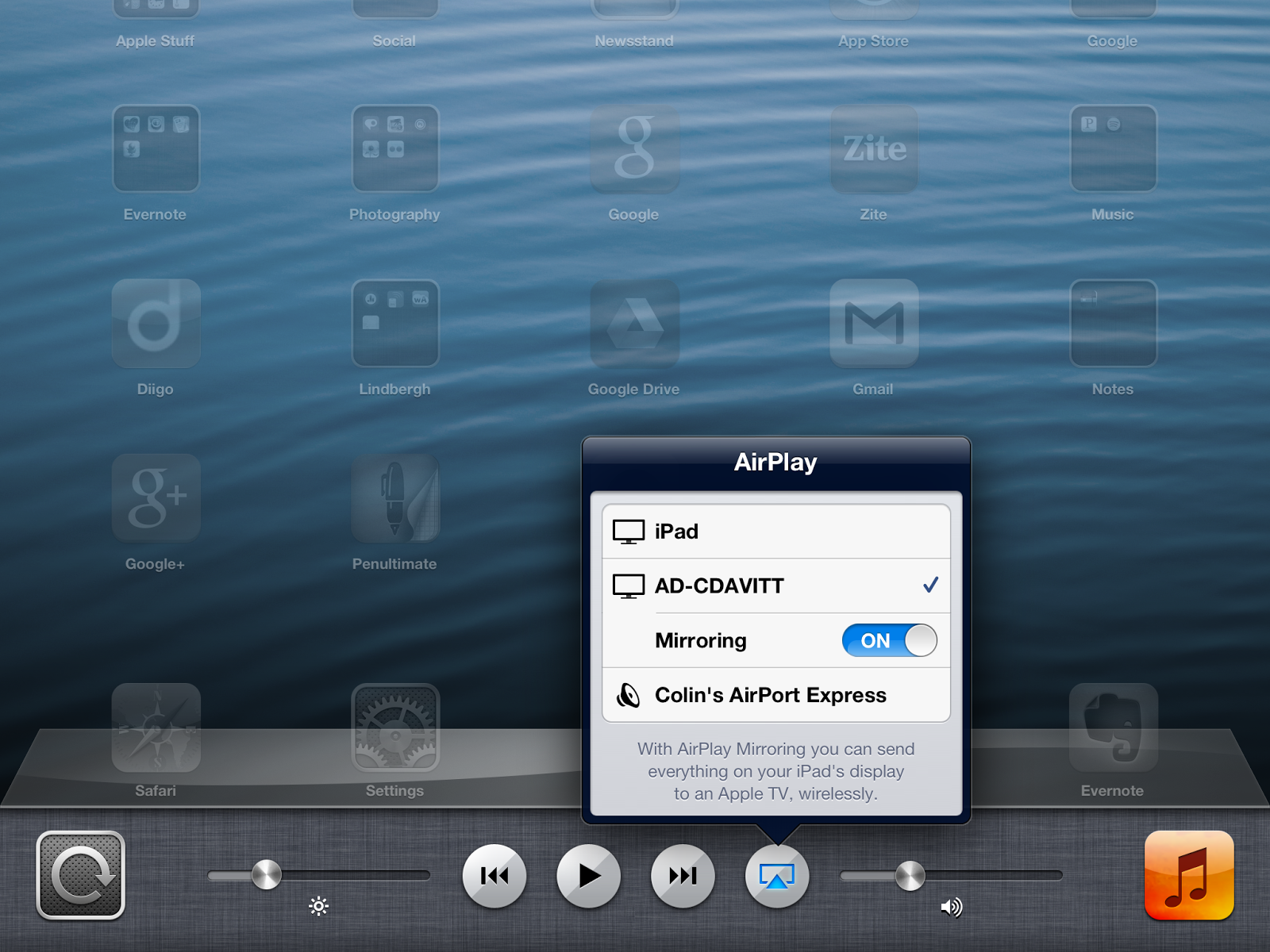The height and width of the screenshot is (952, 1270).
Task: Launch the Google search app
Action: pyautogui.click(x=634, y=148)
